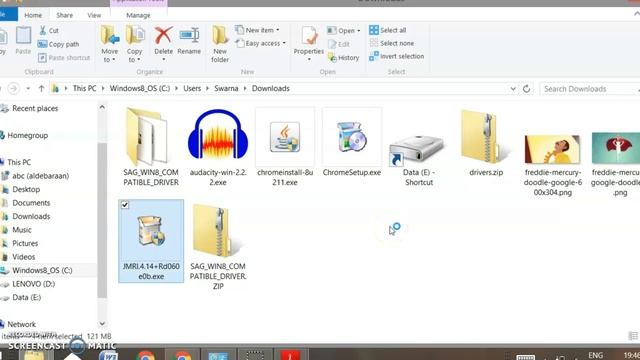
Task: Click Paste shortcut in the ribbon
Action: [64, 58]
